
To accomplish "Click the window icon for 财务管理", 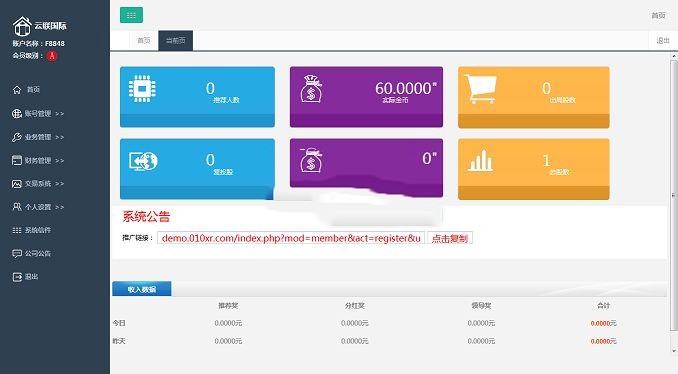I will pyautogui.click(x=17, y=160).
